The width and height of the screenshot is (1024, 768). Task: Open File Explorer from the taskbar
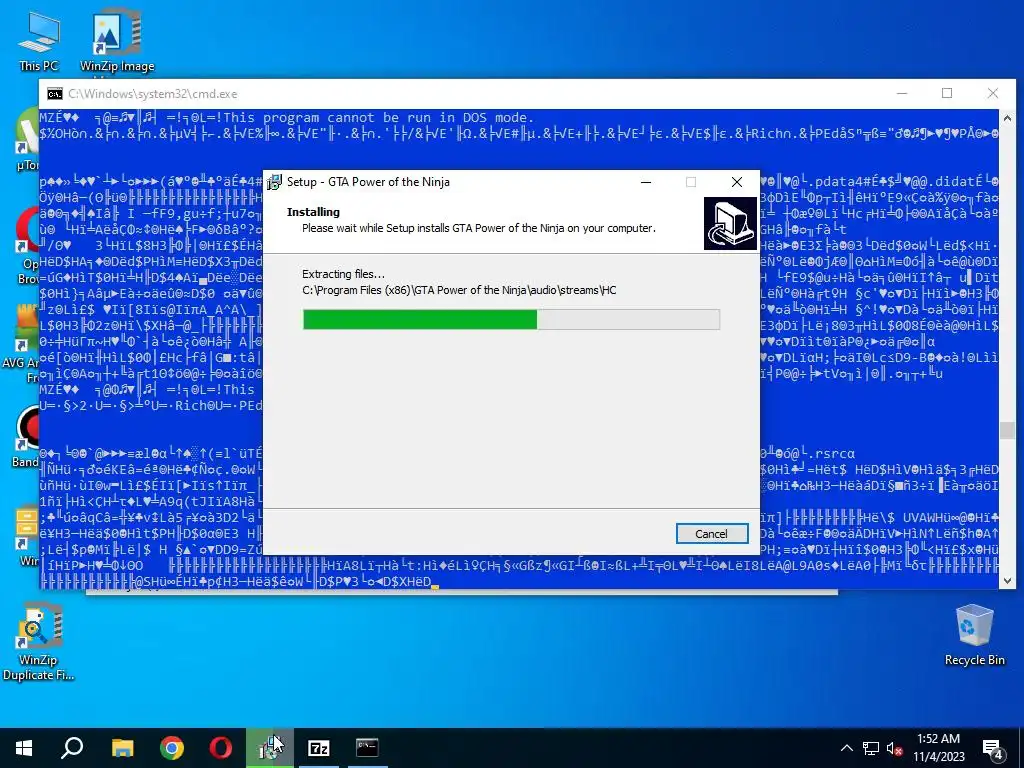122,748
